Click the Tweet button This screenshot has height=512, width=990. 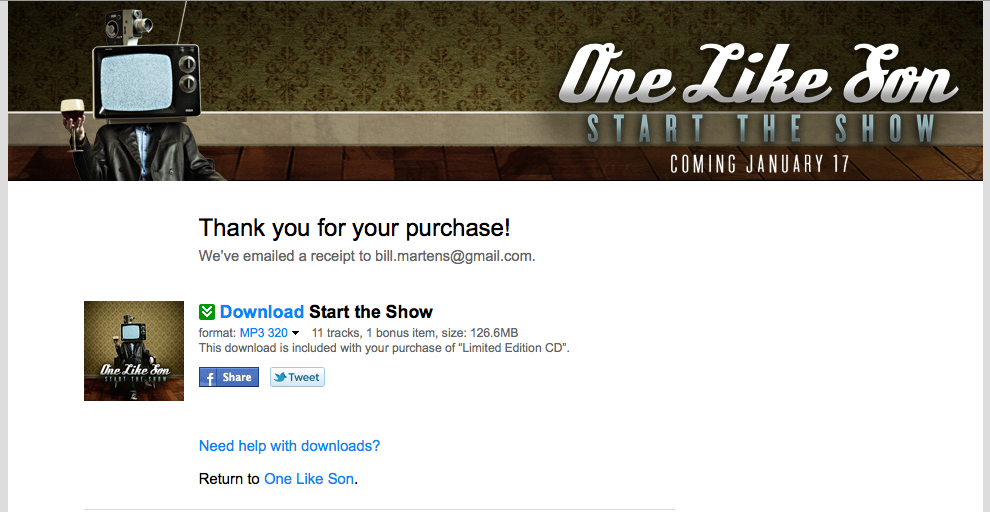[x=297, y=377]
